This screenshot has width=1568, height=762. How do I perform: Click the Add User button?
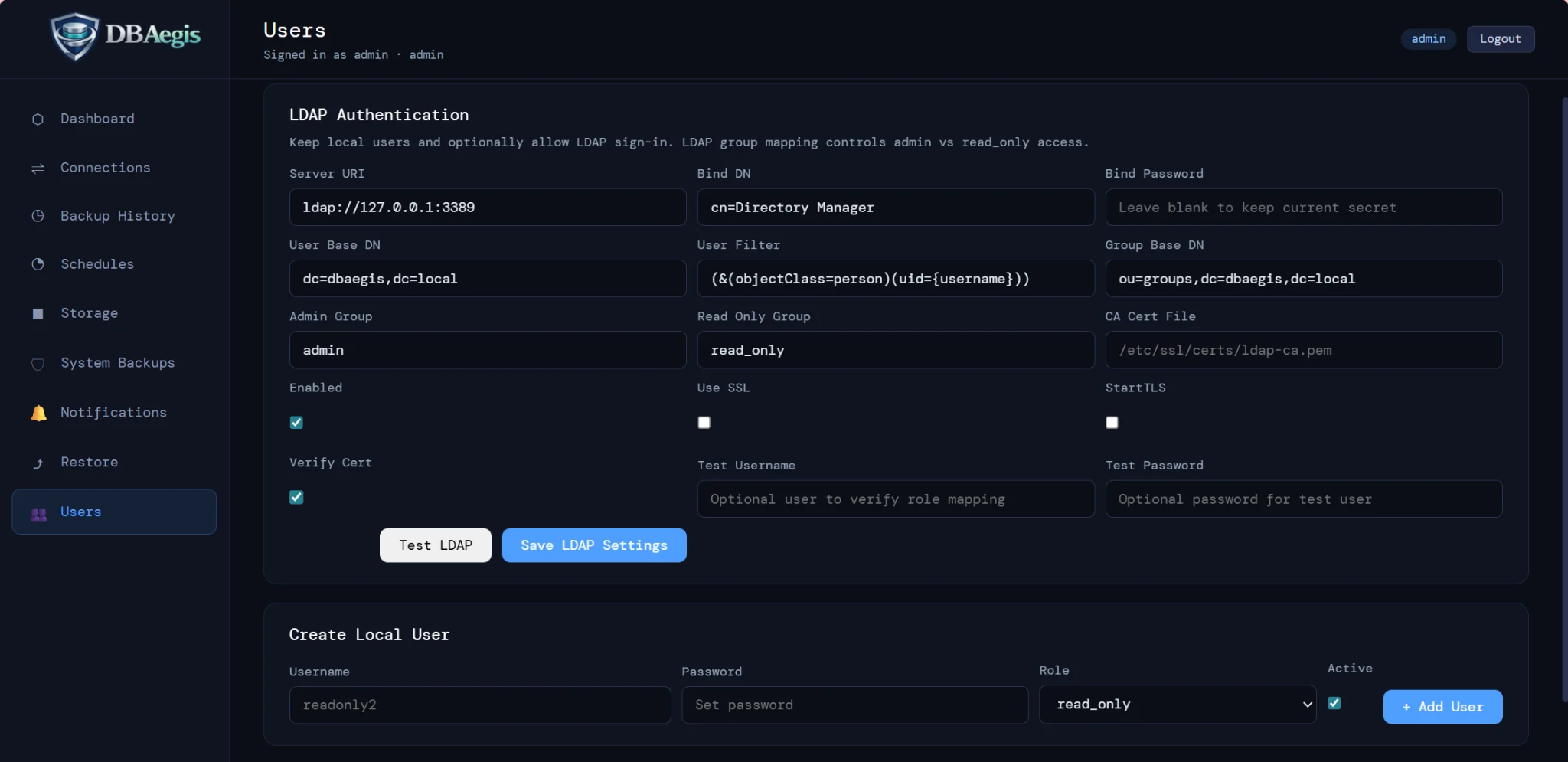click(1442, 707)
